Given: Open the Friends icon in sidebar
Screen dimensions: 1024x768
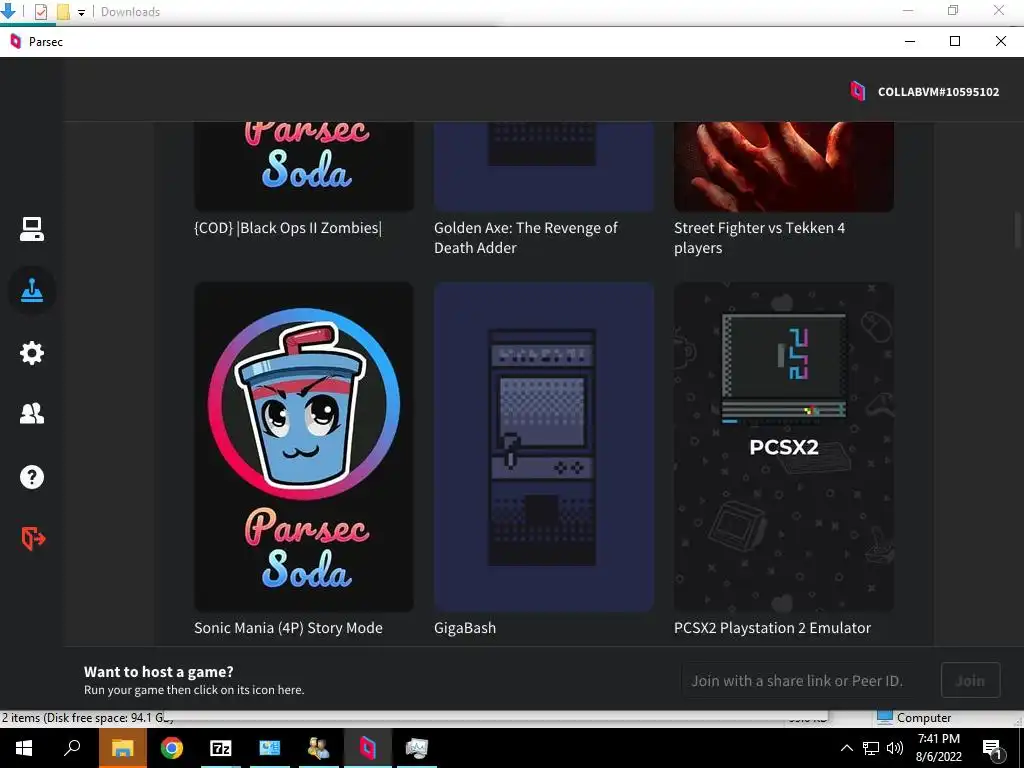Looking at the screenshot, I should (x=31, y=413).
